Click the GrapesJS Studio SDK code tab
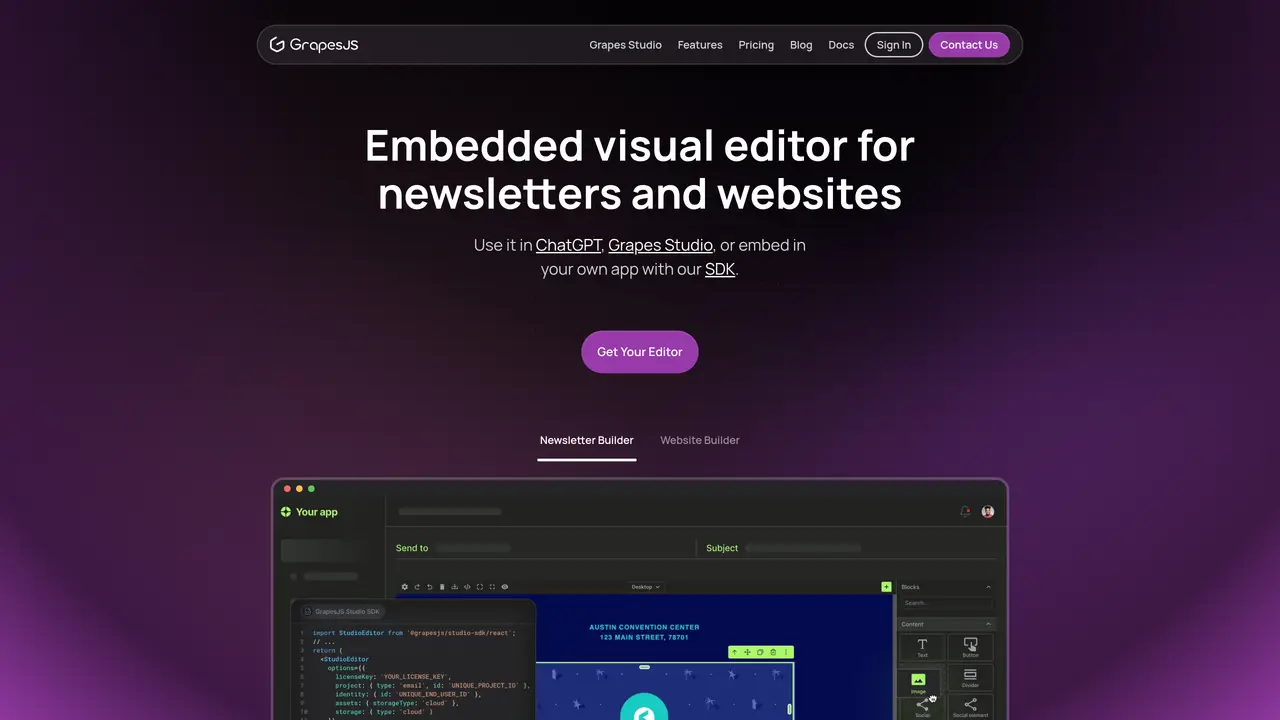 (x=342, y=611)
